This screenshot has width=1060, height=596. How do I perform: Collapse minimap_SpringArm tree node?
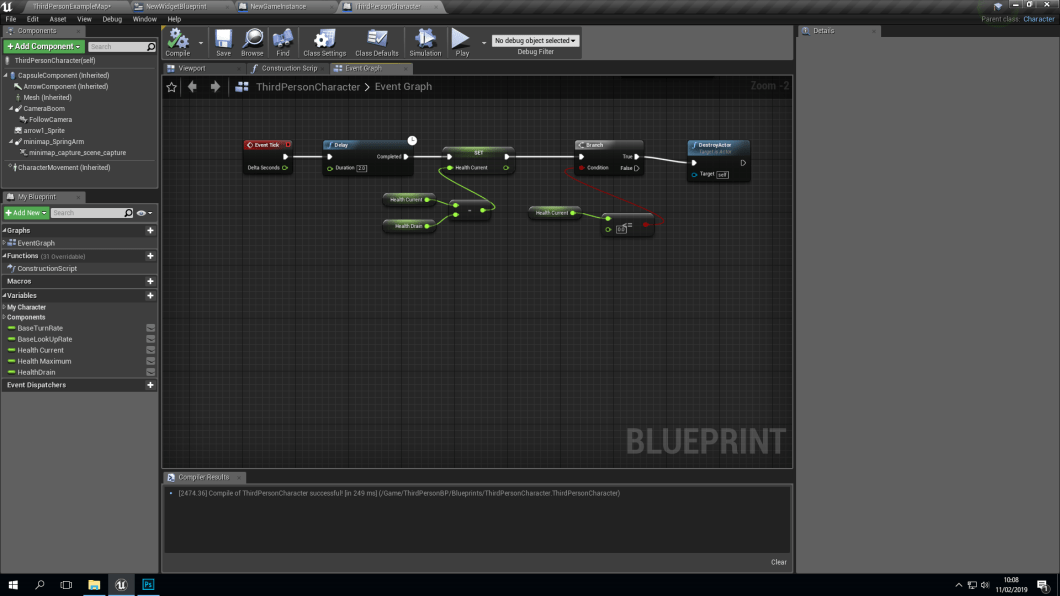click(x=11, y=142)
